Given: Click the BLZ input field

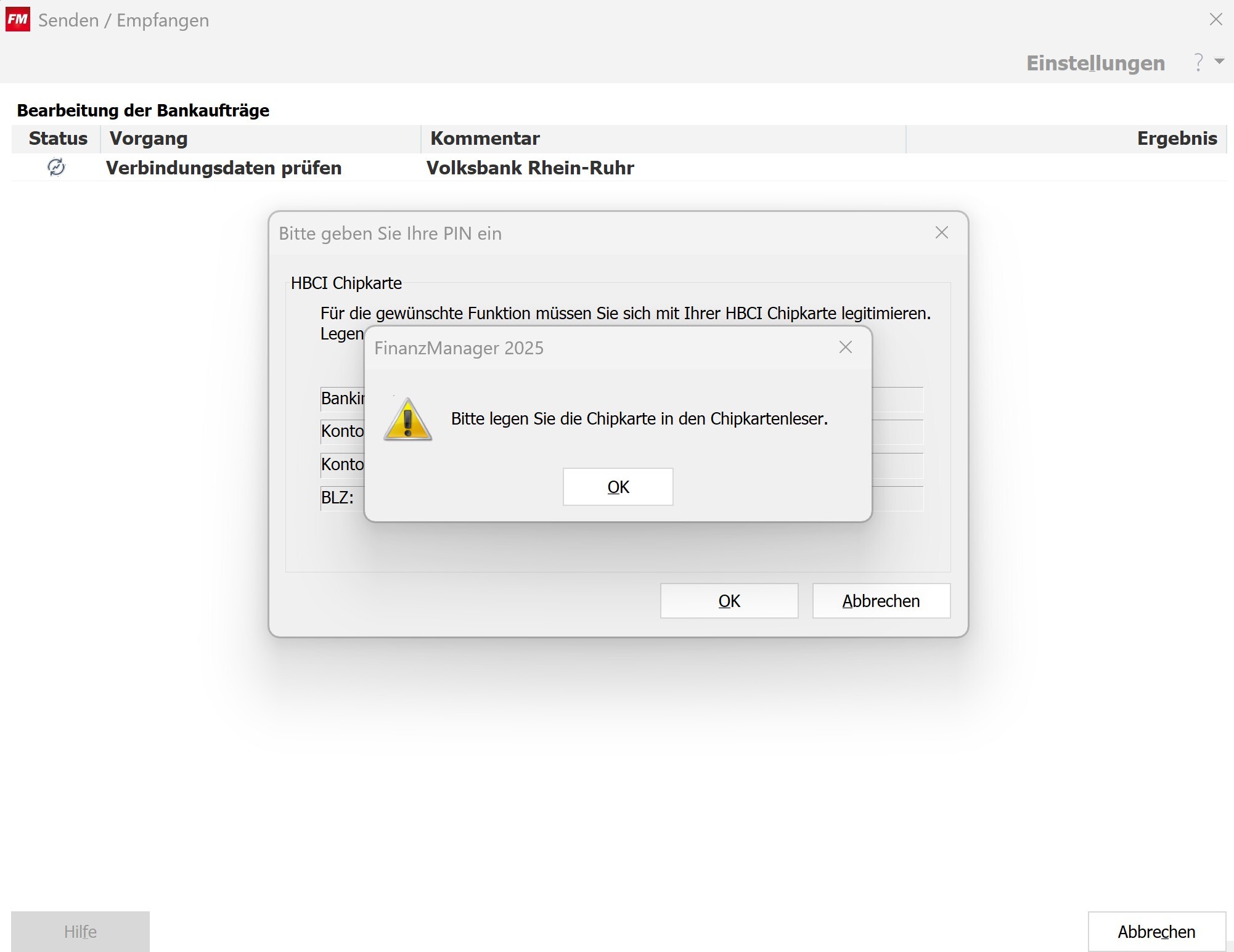Looking at the screenshot, I should (897, 498).
